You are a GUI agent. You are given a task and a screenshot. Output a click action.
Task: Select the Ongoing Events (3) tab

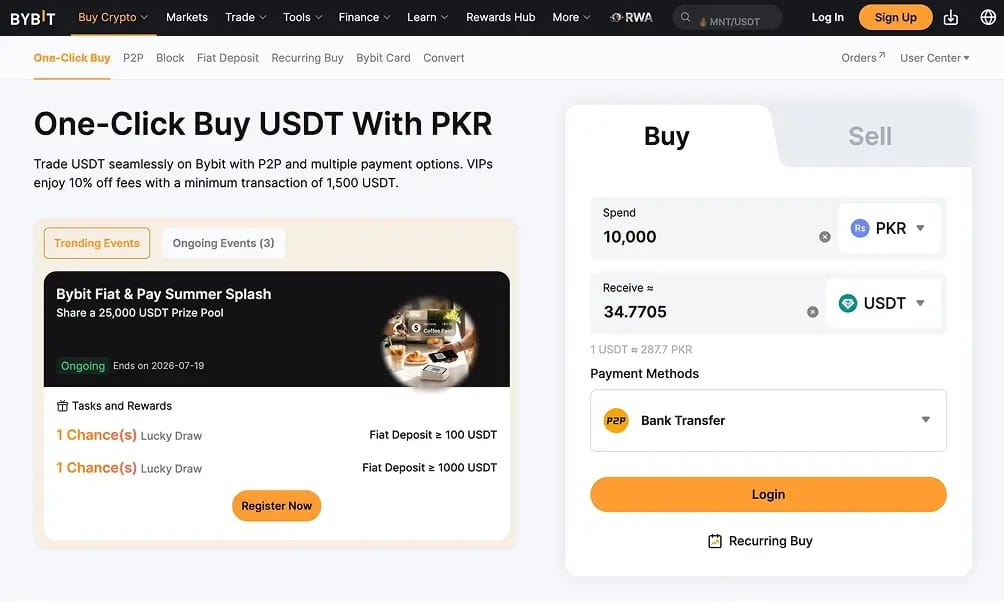click(x=223, y=243)
